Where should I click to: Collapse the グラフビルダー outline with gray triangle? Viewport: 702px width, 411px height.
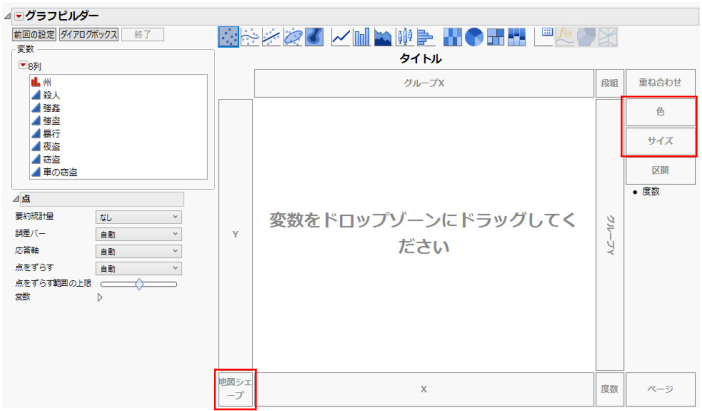click(x=8, y=17)
